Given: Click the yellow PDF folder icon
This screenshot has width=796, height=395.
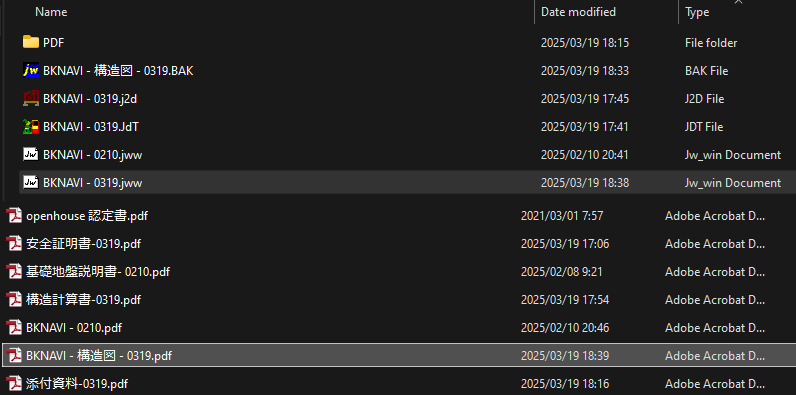Looking at the screenshot, I should (x=31, y=42).
